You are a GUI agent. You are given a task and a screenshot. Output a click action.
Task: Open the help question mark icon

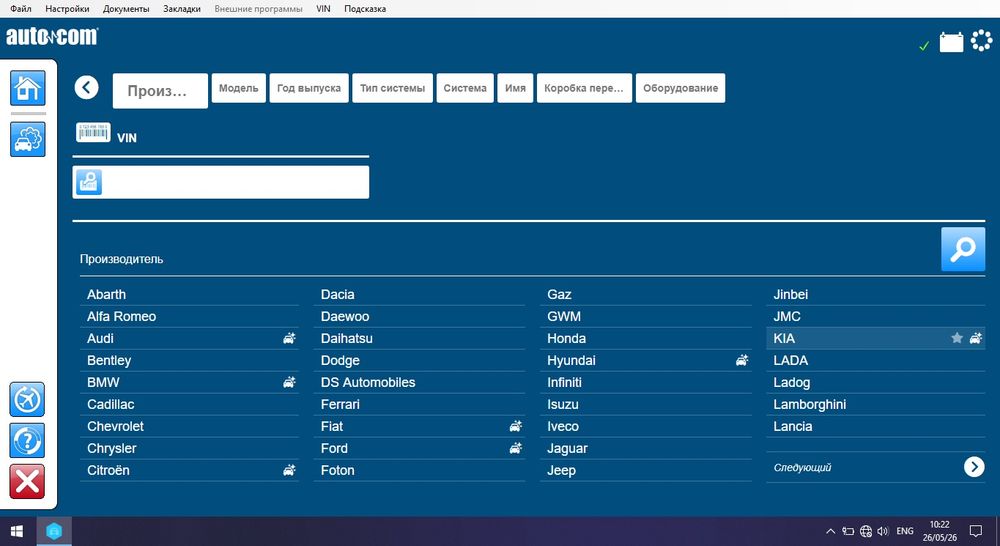[27, 440]
